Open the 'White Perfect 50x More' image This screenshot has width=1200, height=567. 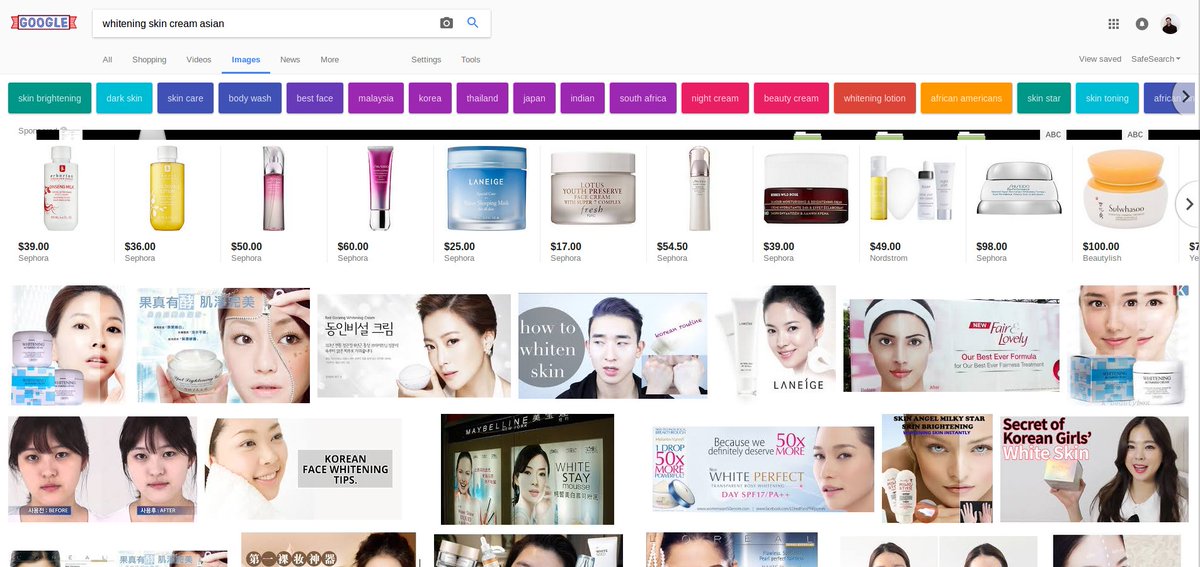coord(763,469)
